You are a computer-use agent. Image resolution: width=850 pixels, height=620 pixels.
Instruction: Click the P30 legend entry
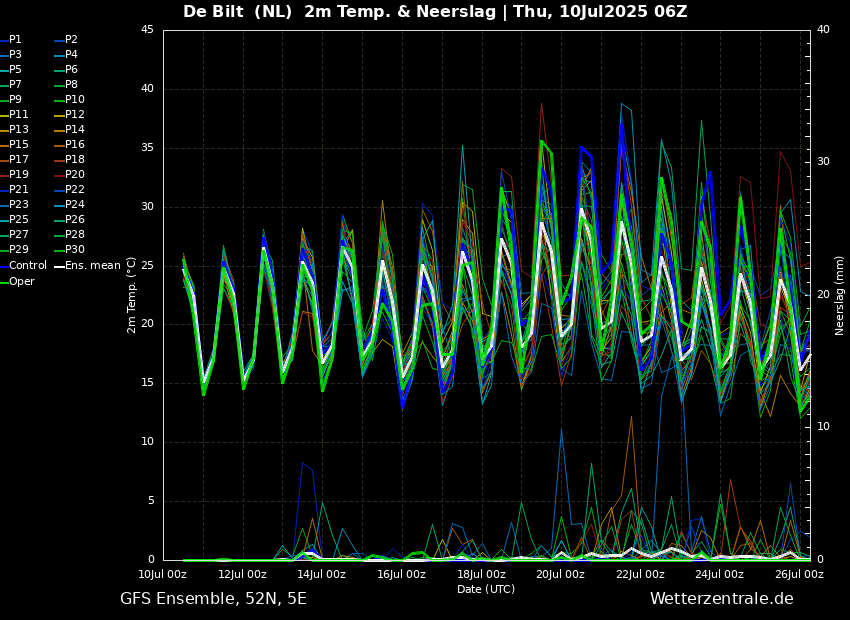click(x=75, y=250)
